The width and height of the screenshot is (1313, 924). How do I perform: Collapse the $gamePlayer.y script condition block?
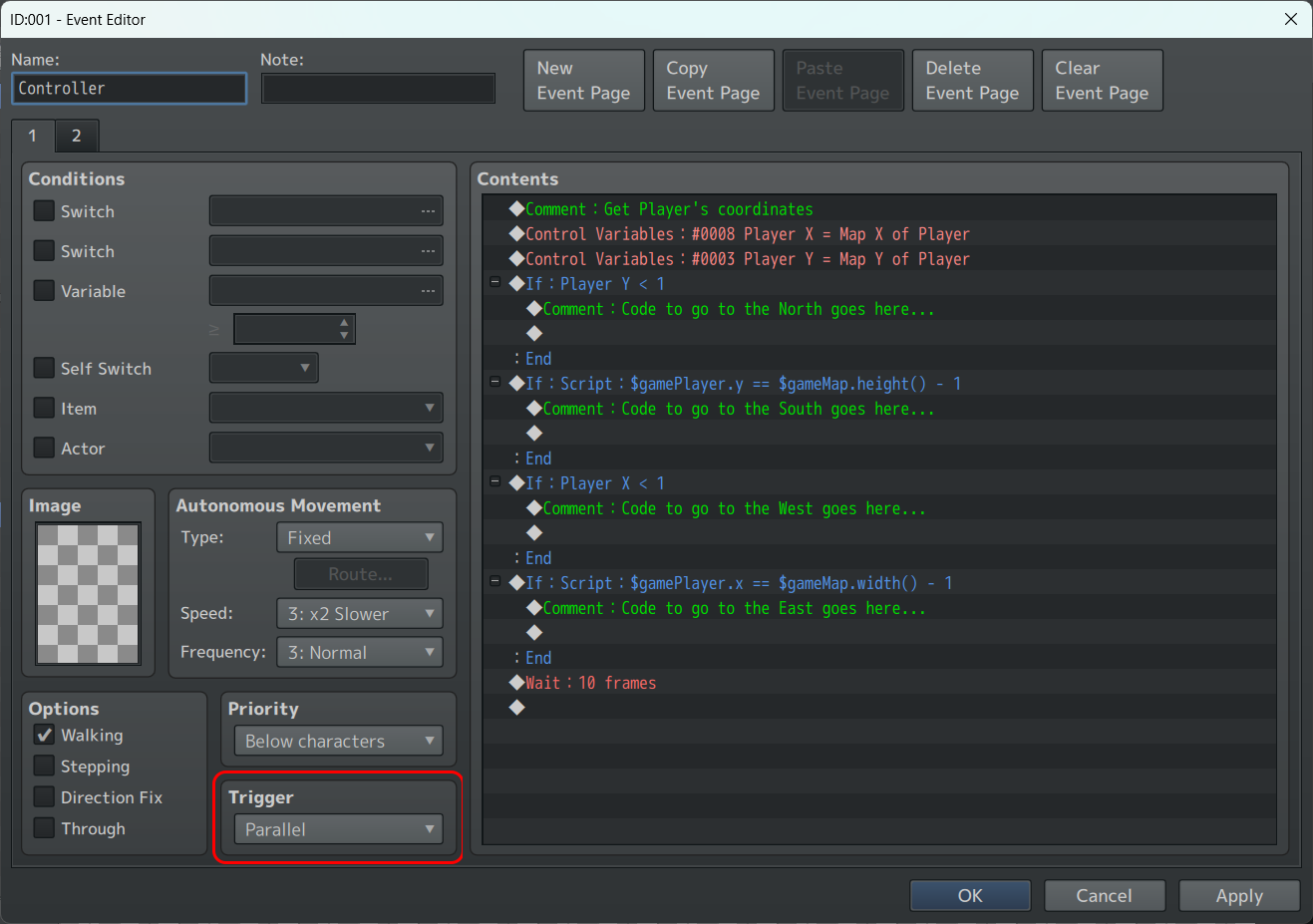pos(494,383)
